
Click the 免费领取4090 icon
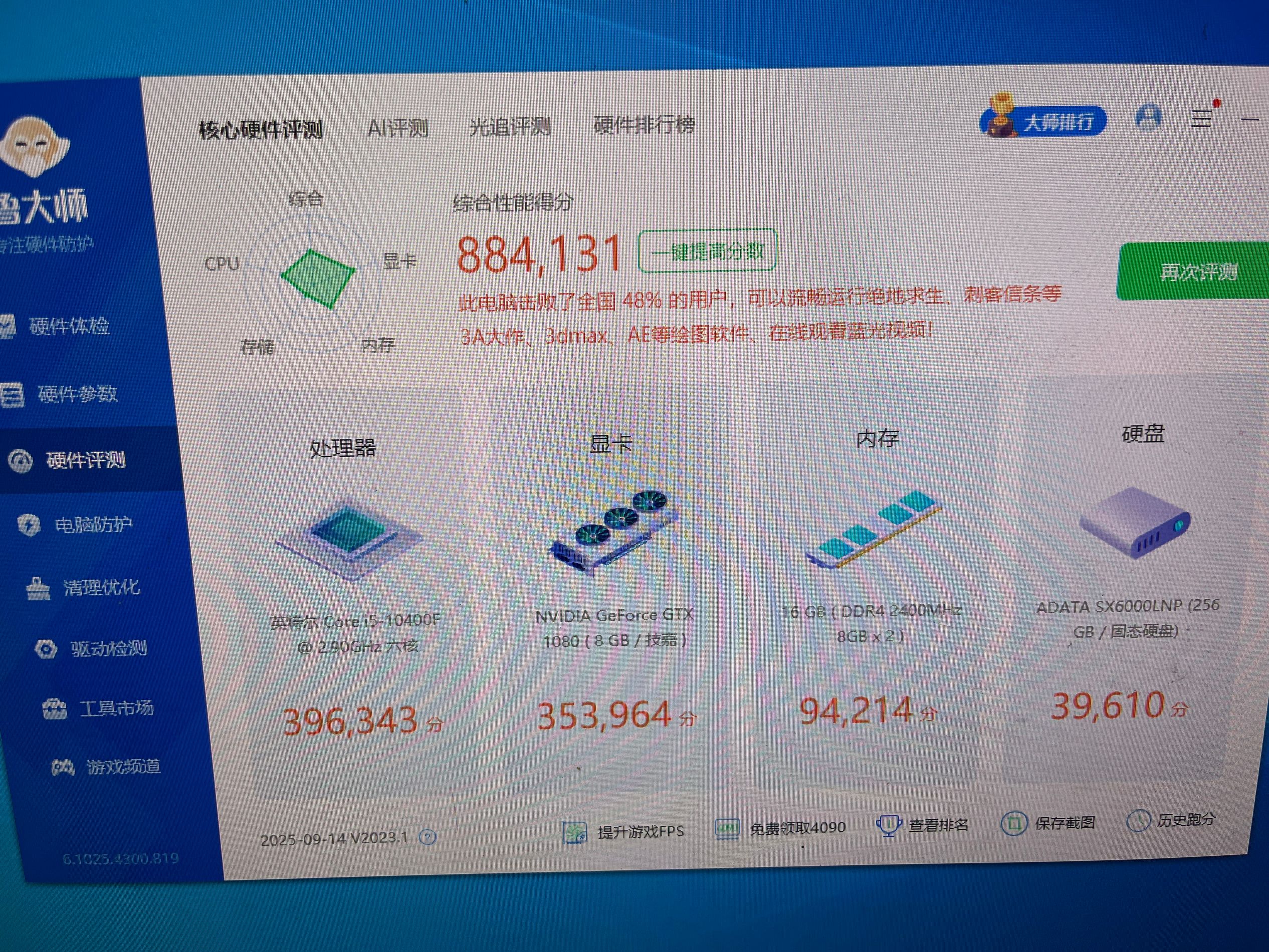click(x=727, y=829)
